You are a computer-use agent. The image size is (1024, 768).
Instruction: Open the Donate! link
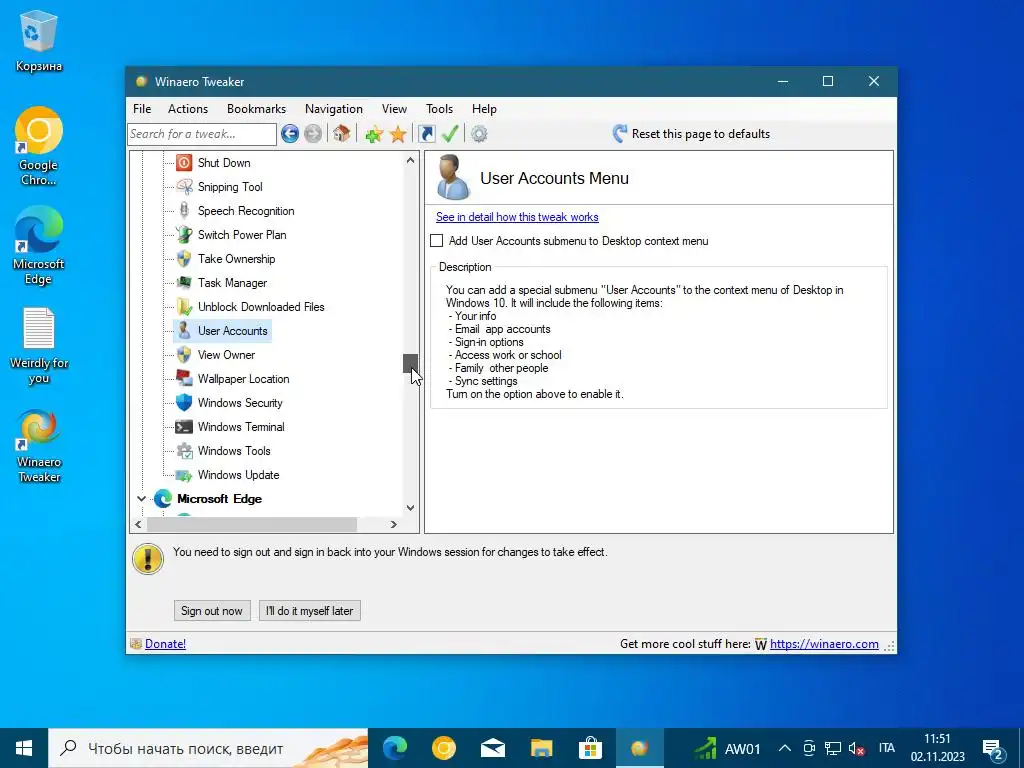tap(165, 644)
